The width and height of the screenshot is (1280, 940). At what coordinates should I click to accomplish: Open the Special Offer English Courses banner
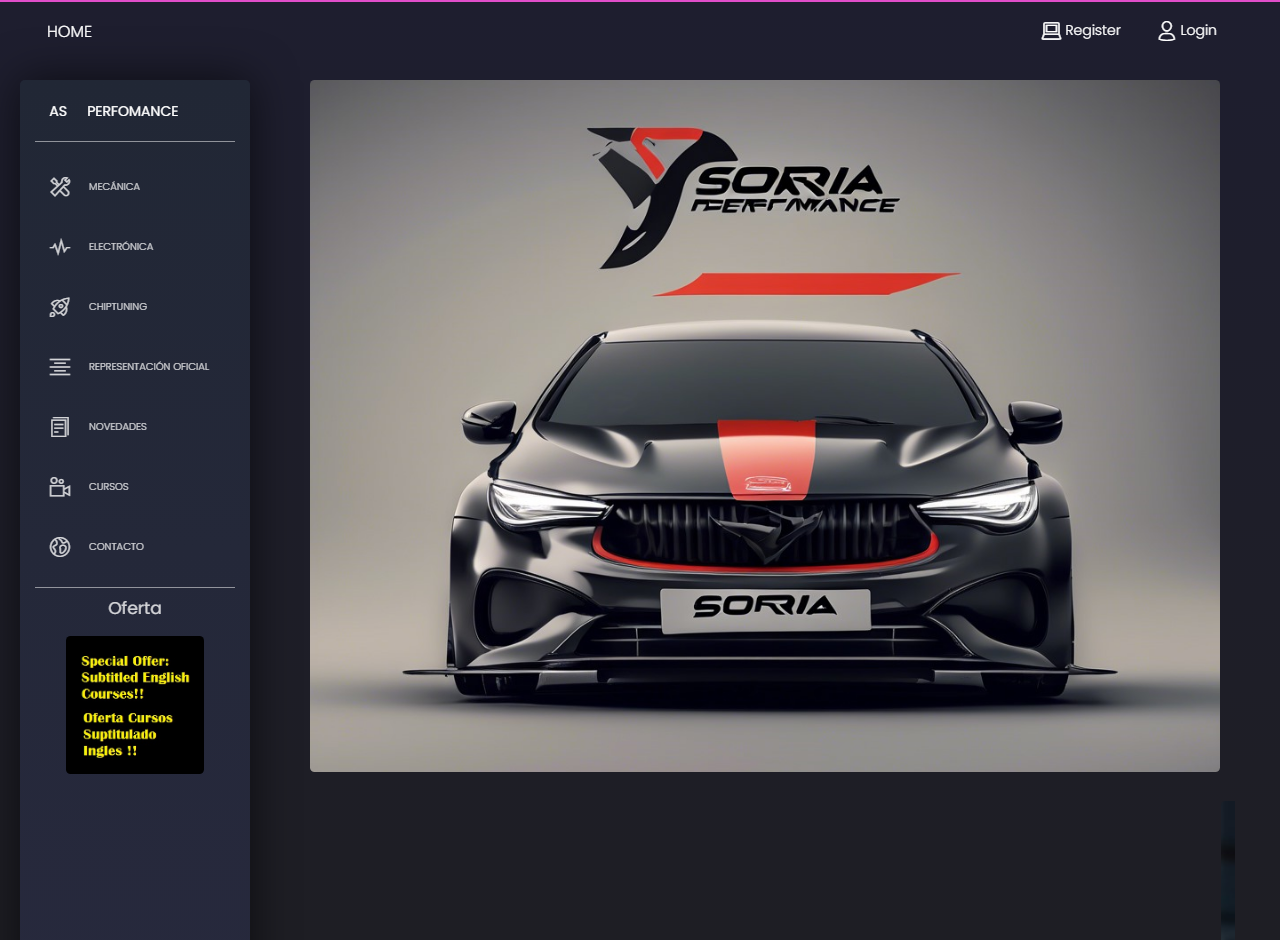pyautogui.click(x=135, y=705)
